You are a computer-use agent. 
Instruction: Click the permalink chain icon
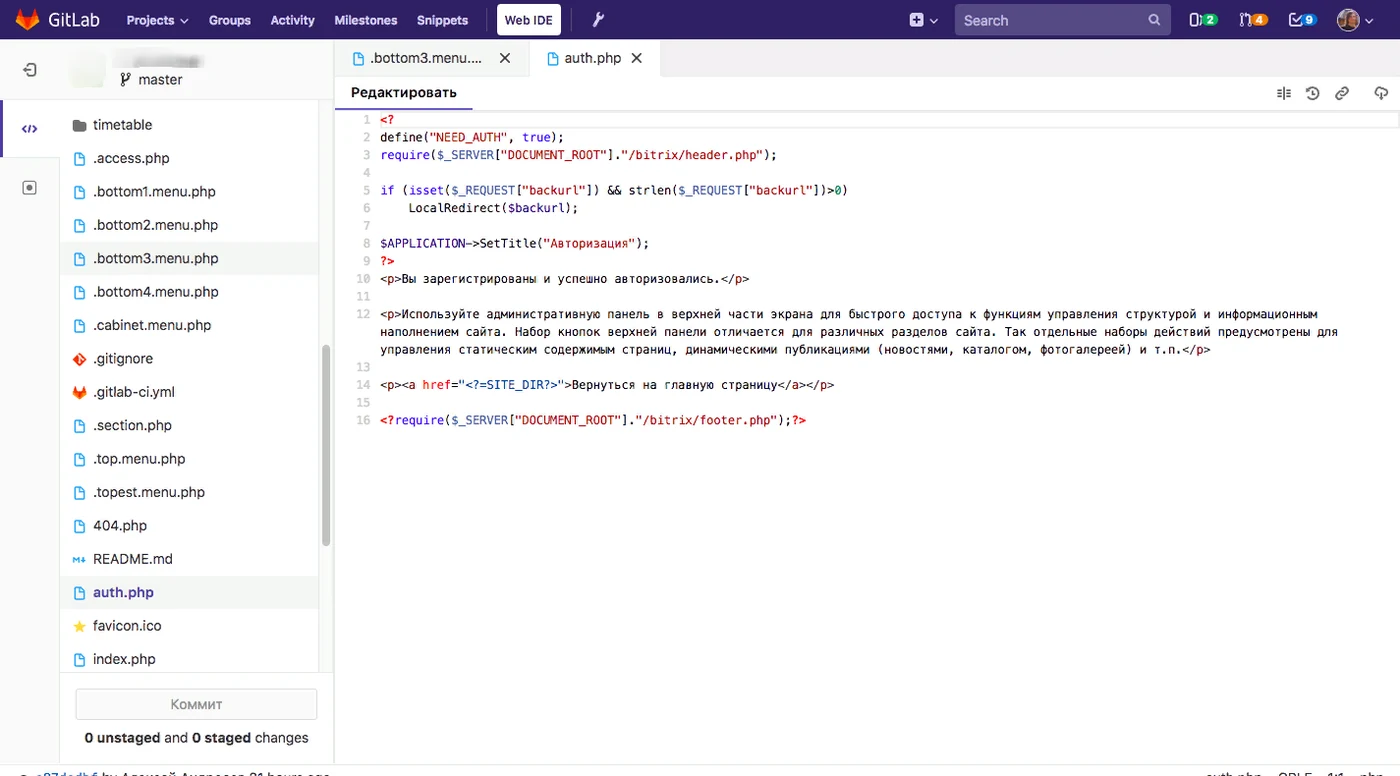tap(1342, 93)
